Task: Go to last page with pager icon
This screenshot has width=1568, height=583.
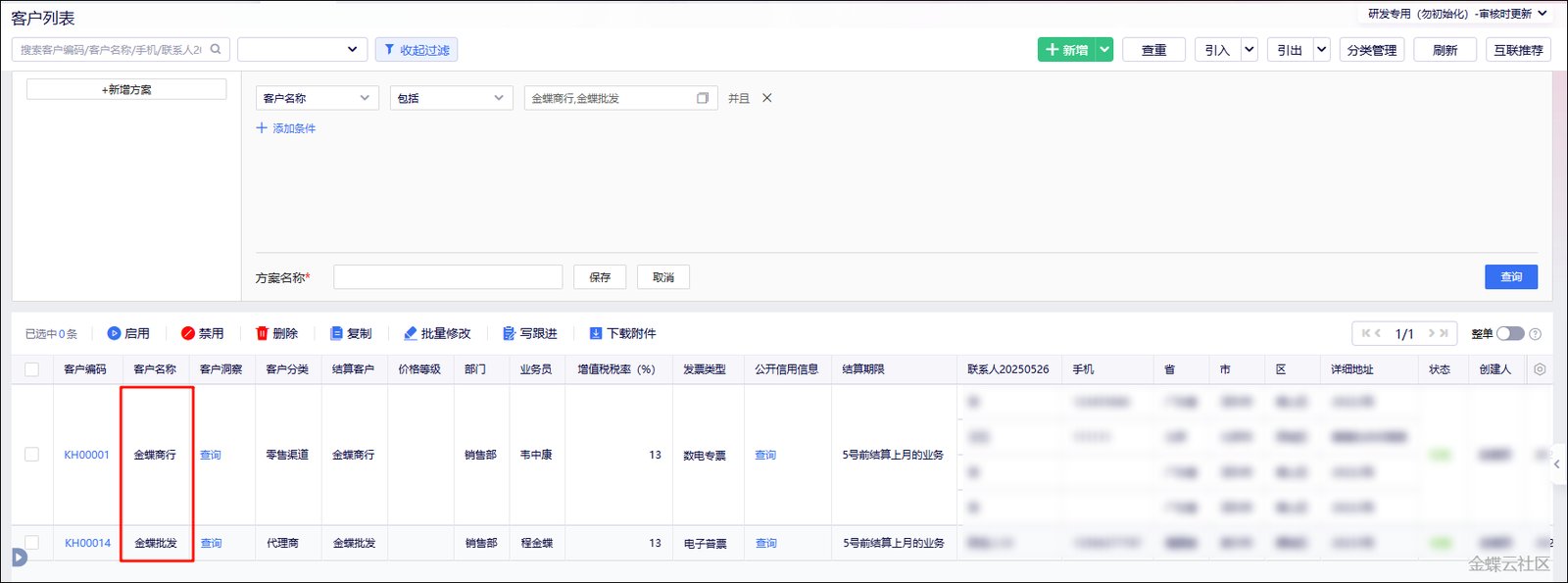Action: [x=1444, y=333]
